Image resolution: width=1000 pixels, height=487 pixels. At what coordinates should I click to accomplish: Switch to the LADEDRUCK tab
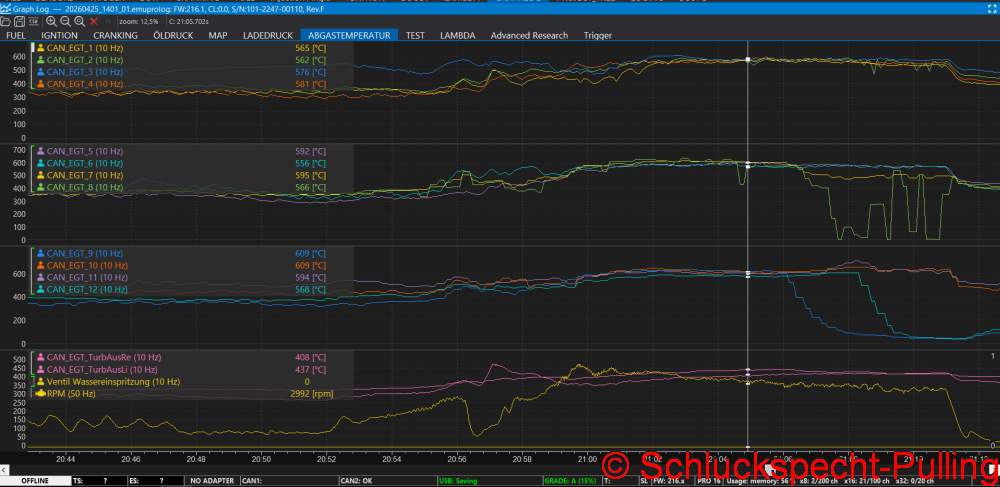click(268, 36)
